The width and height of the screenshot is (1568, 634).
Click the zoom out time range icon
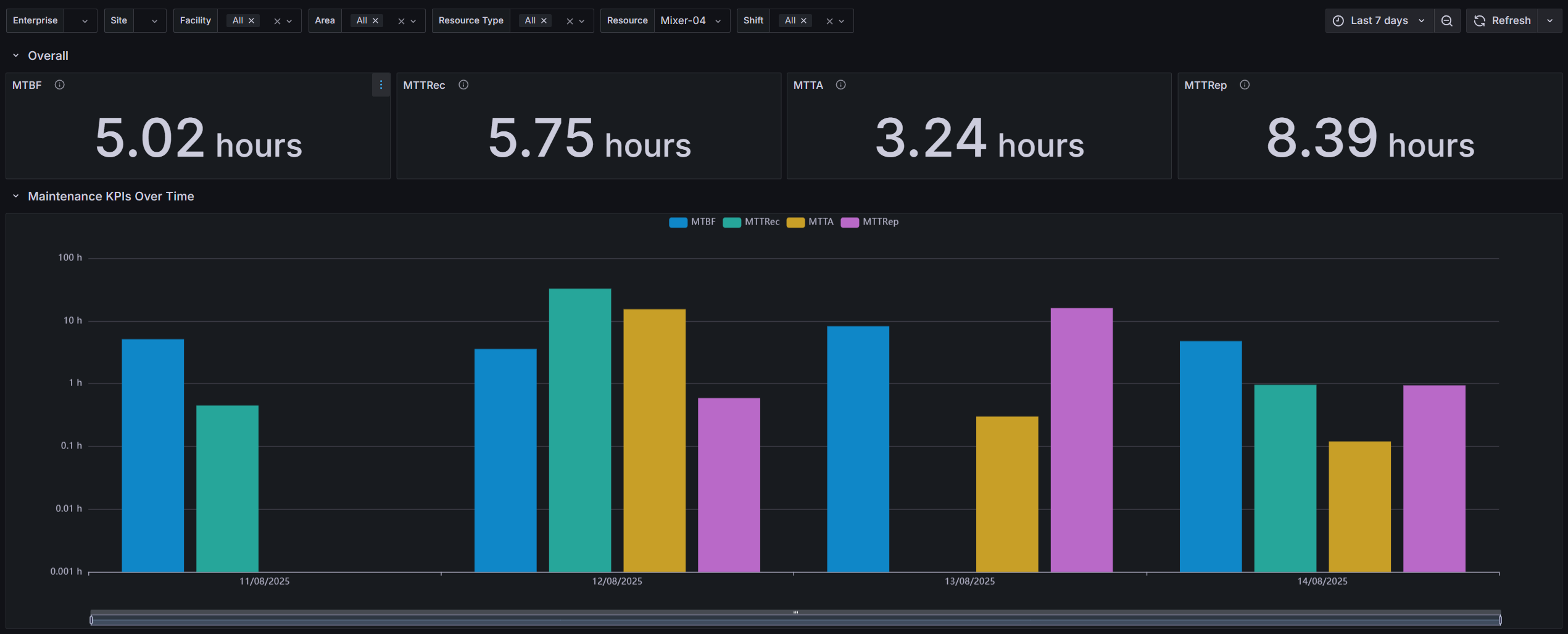pos(1446,21)
